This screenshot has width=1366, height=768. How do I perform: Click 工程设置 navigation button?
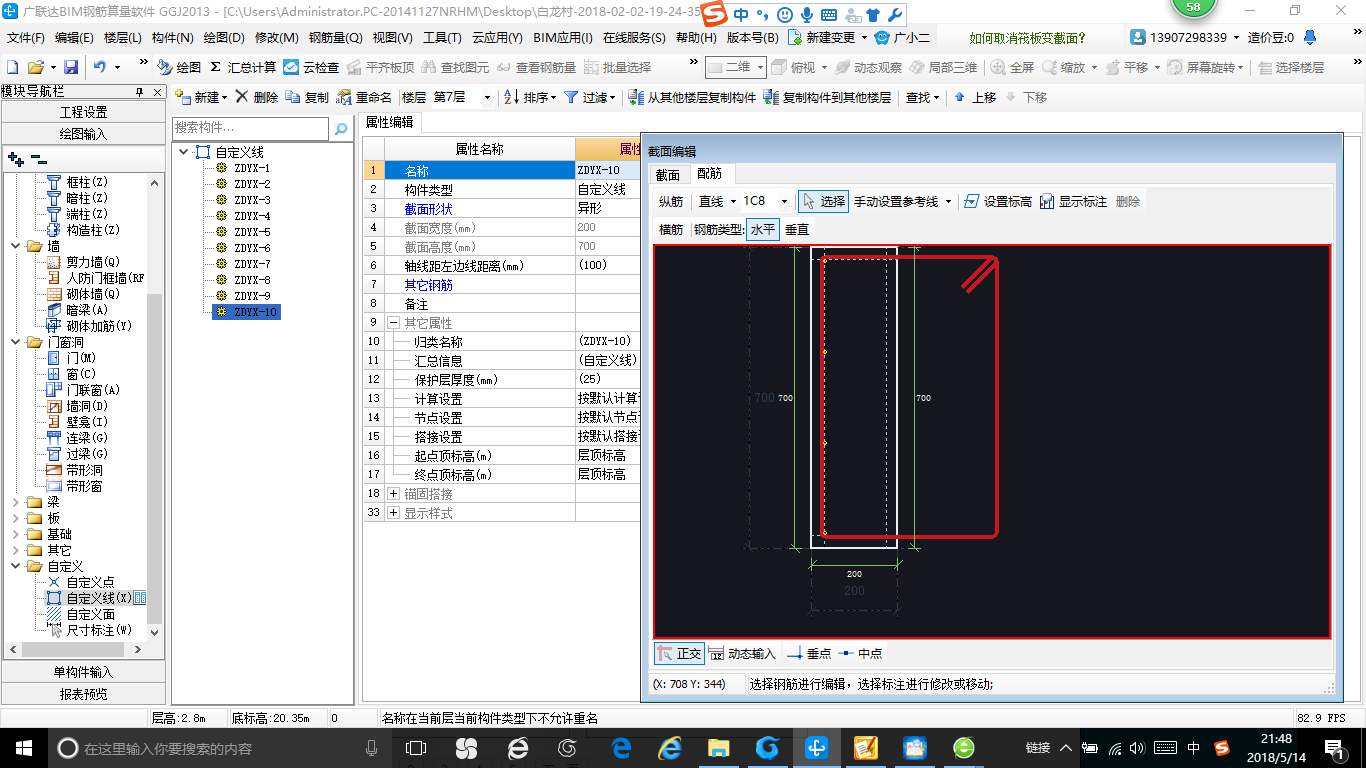[83, 112]
